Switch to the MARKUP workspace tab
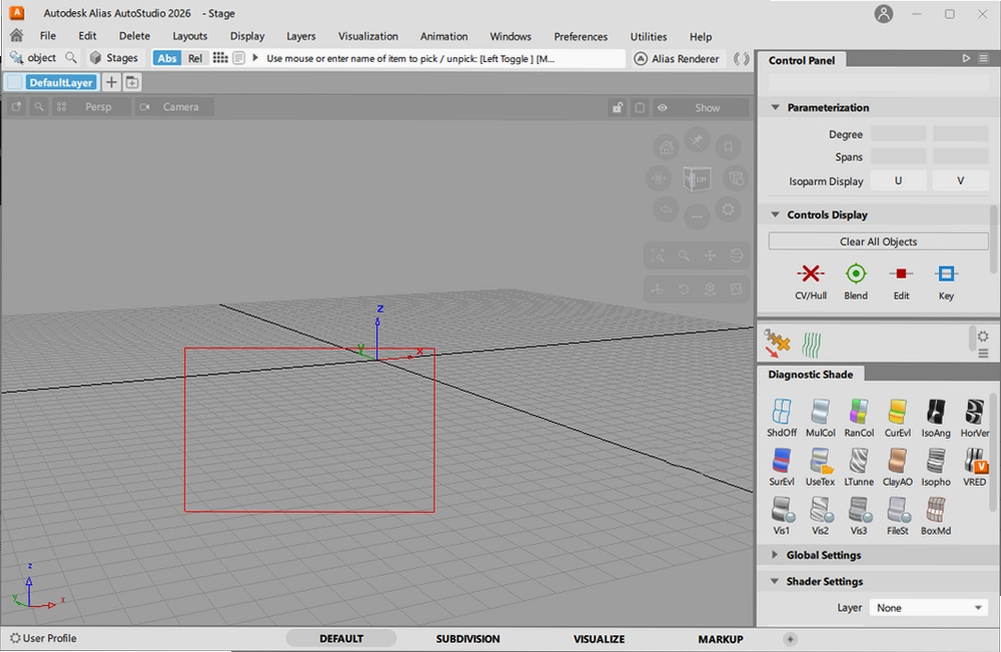 pyautogui.click(x=720, y=639)
